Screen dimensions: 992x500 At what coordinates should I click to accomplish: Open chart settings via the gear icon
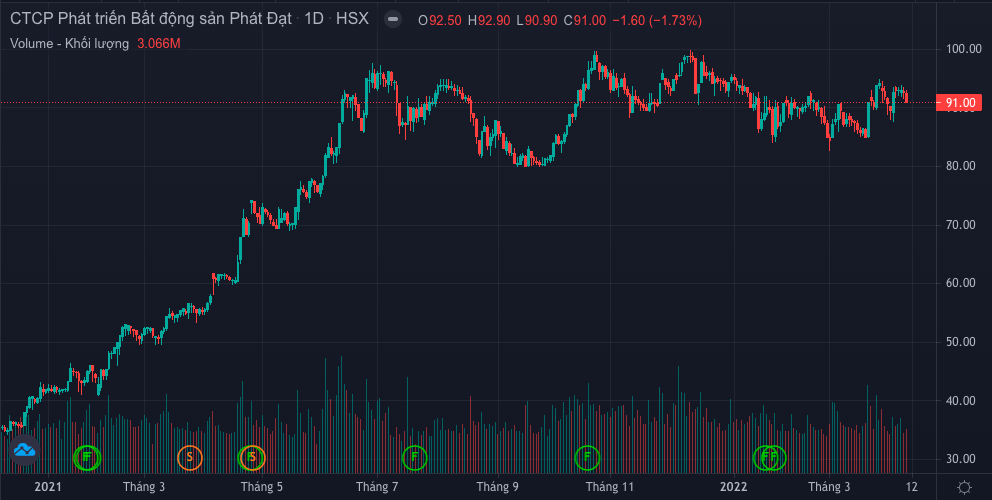tap(963, 487)
